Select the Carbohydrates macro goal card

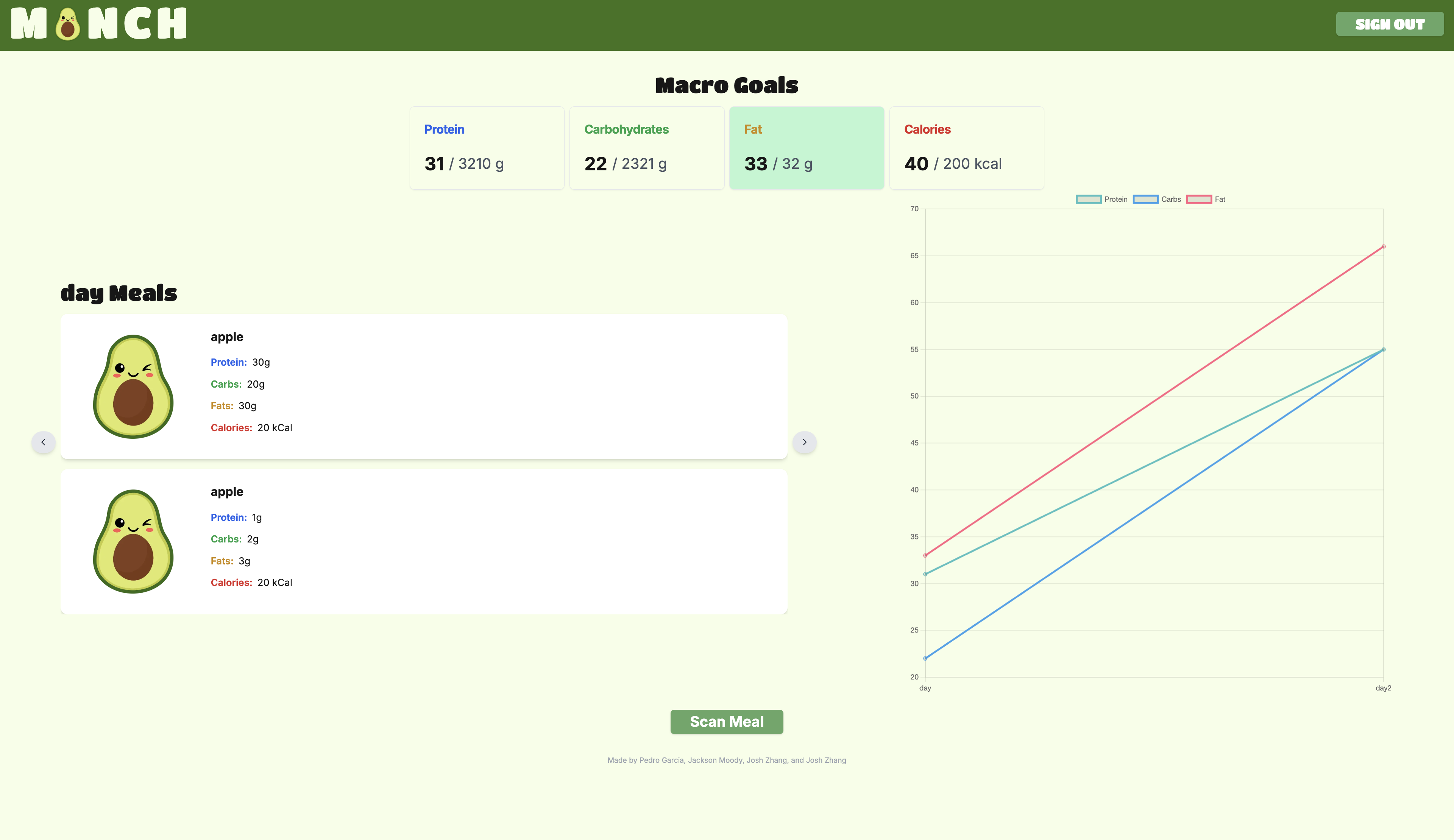(647, 148)
